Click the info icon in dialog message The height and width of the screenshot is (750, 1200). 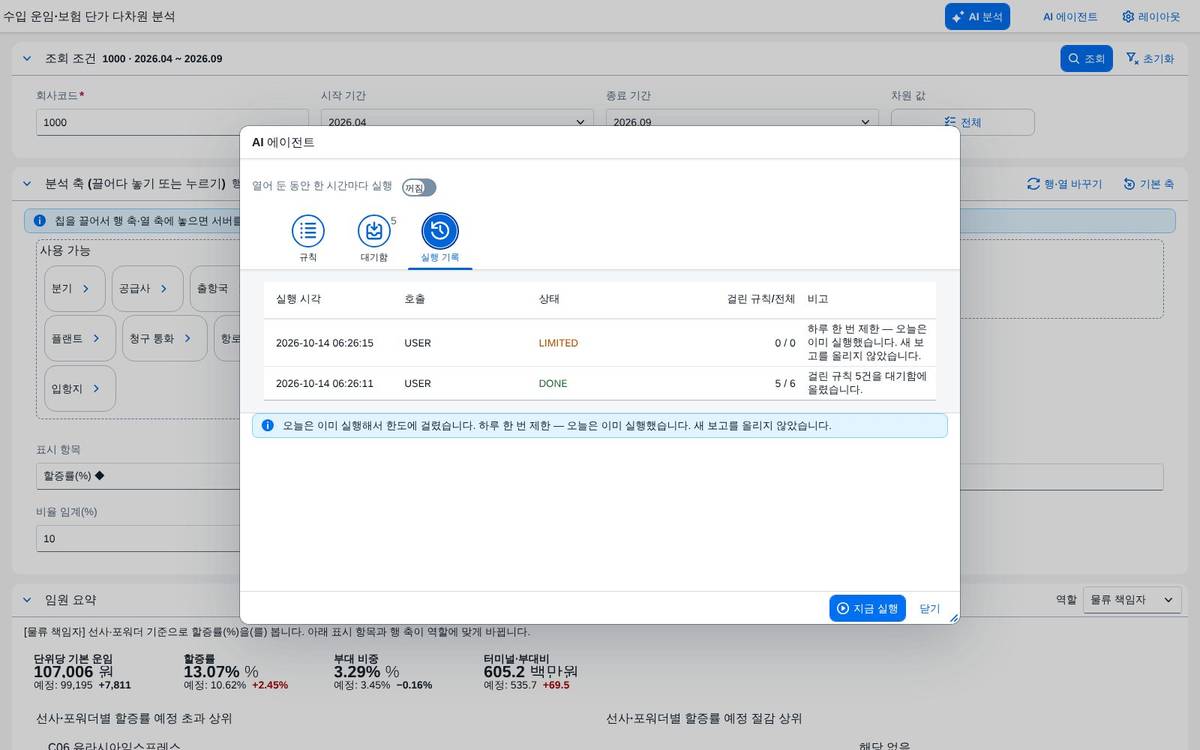(267, 425)
